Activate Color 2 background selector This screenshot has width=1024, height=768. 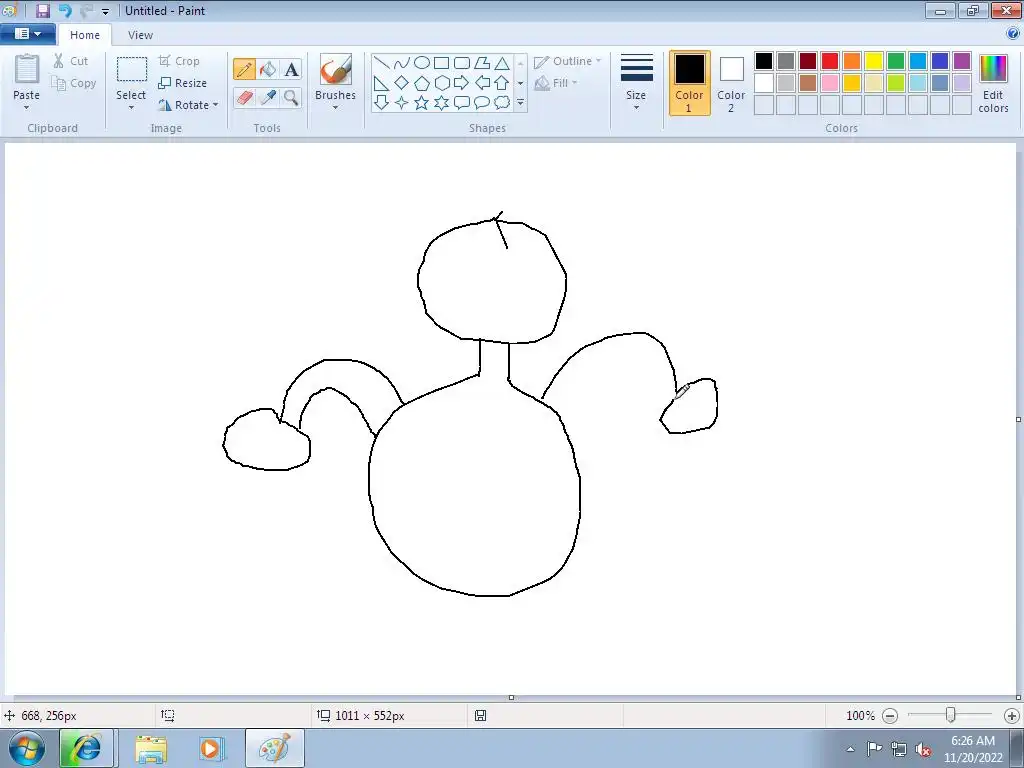point(731,83)
